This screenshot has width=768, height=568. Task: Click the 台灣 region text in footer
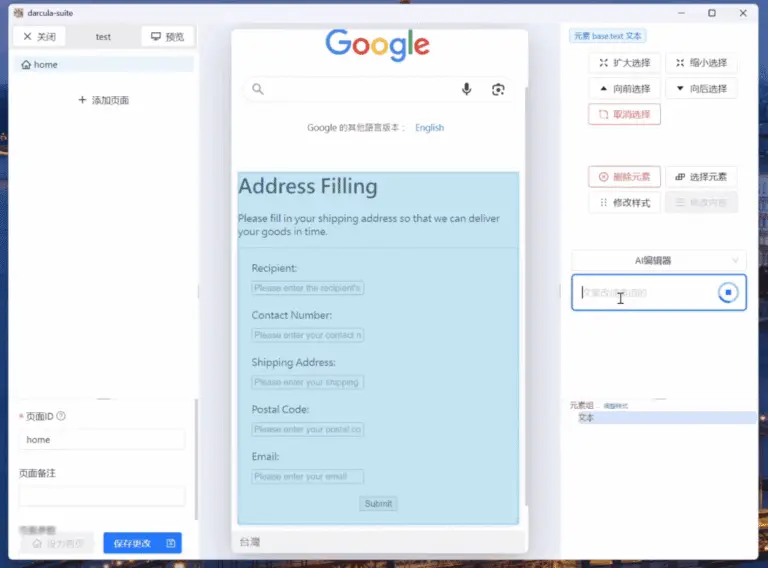coord(250,542)
